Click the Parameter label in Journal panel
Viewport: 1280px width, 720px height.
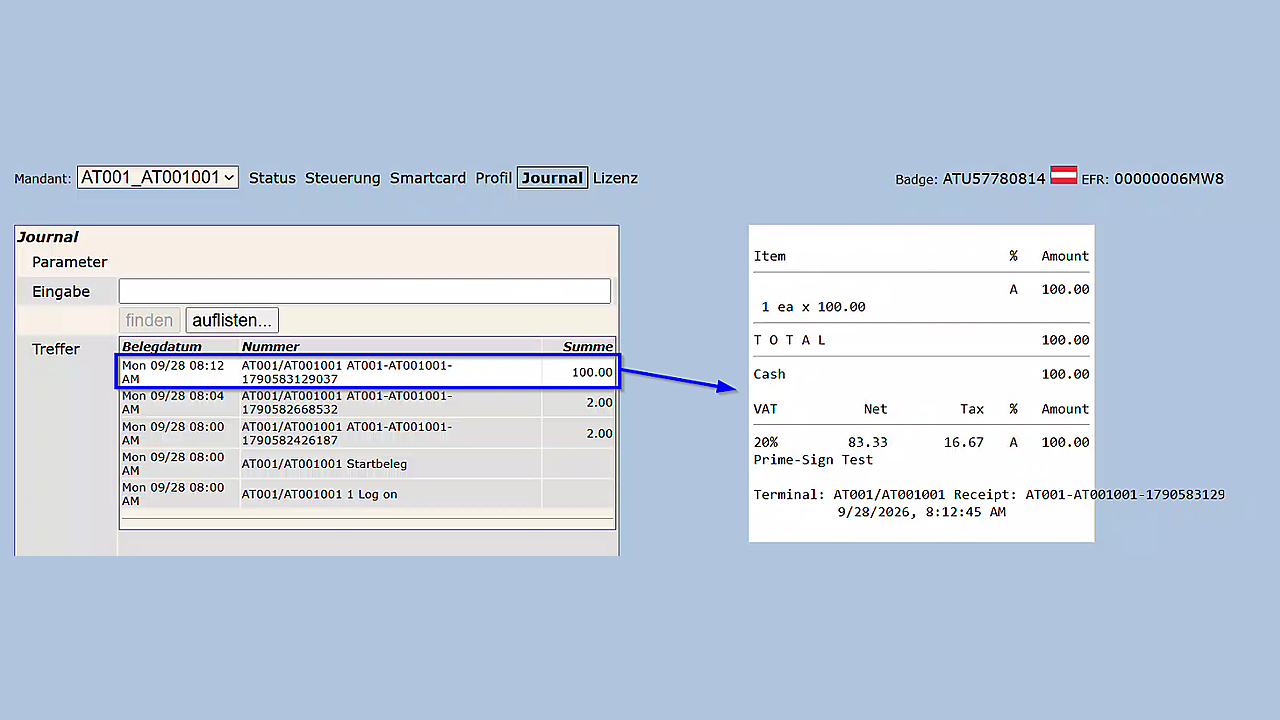pos(69,262)
